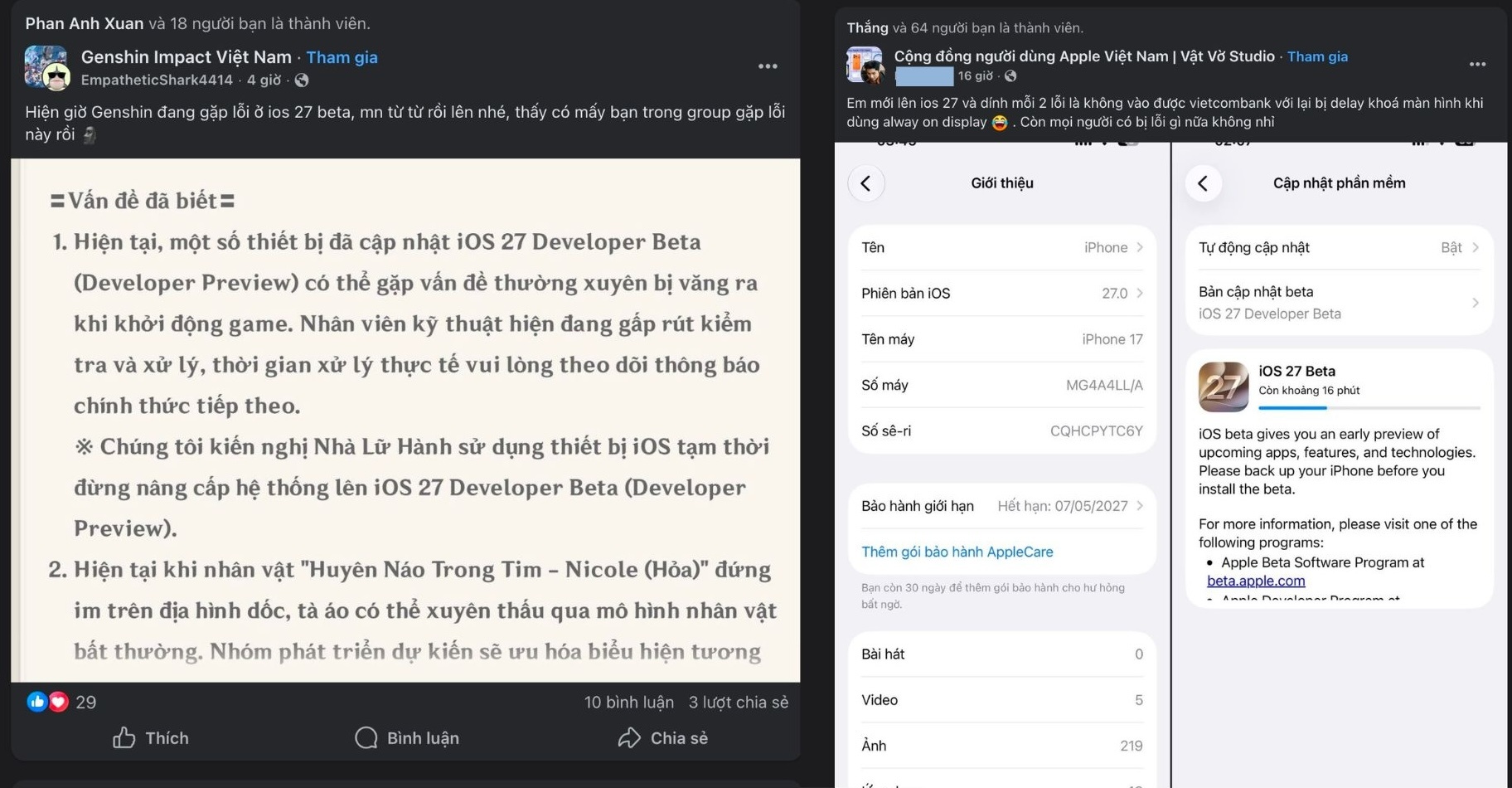Screen dimensions: 1512x788
Task: Click the iOS 27 Beta download progress bar
Action: pos(1369,407)
